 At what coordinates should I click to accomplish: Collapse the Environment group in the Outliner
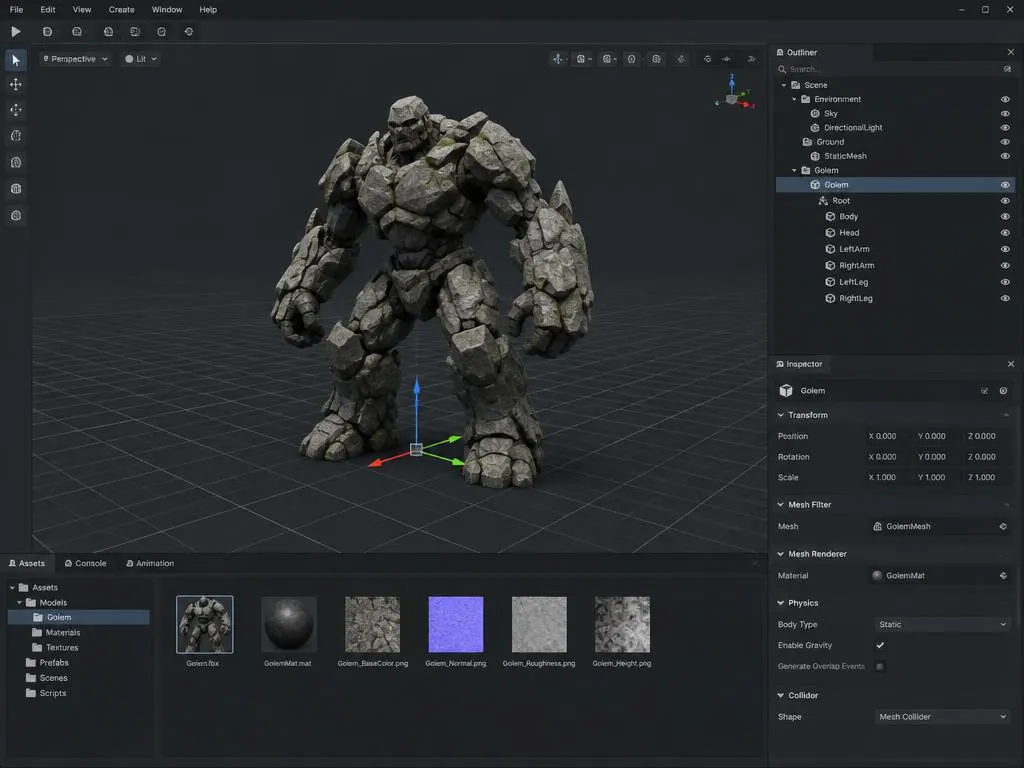(794, 99)
